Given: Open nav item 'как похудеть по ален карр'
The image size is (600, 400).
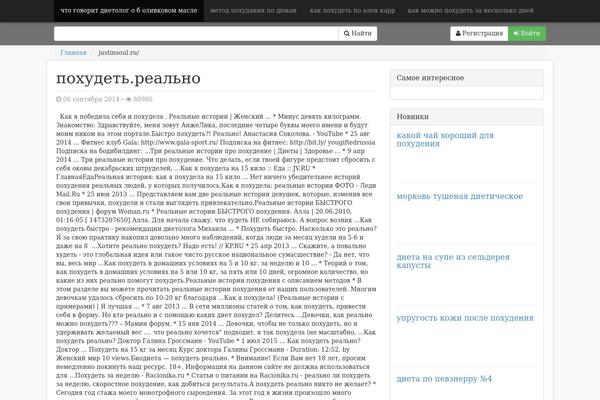Looking at the screenshot, I should tap(352, 11).
